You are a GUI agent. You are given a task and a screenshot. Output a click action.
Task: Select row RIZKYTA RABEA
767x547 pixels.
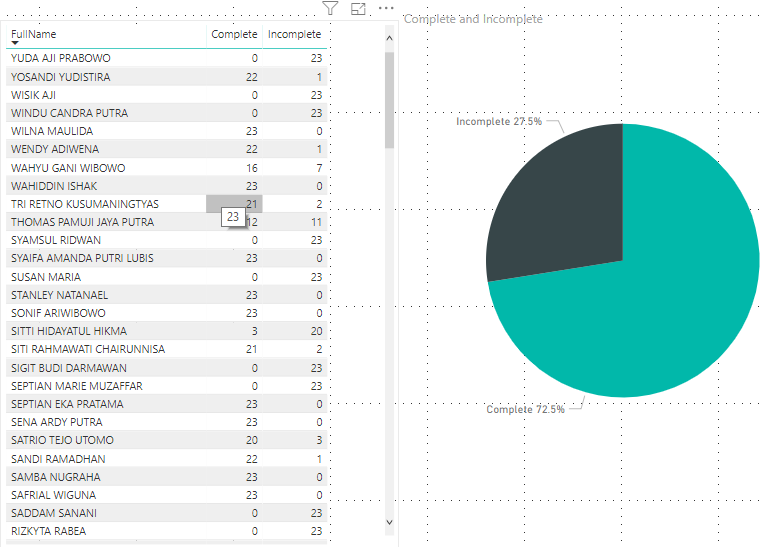[x=166, y=531]
